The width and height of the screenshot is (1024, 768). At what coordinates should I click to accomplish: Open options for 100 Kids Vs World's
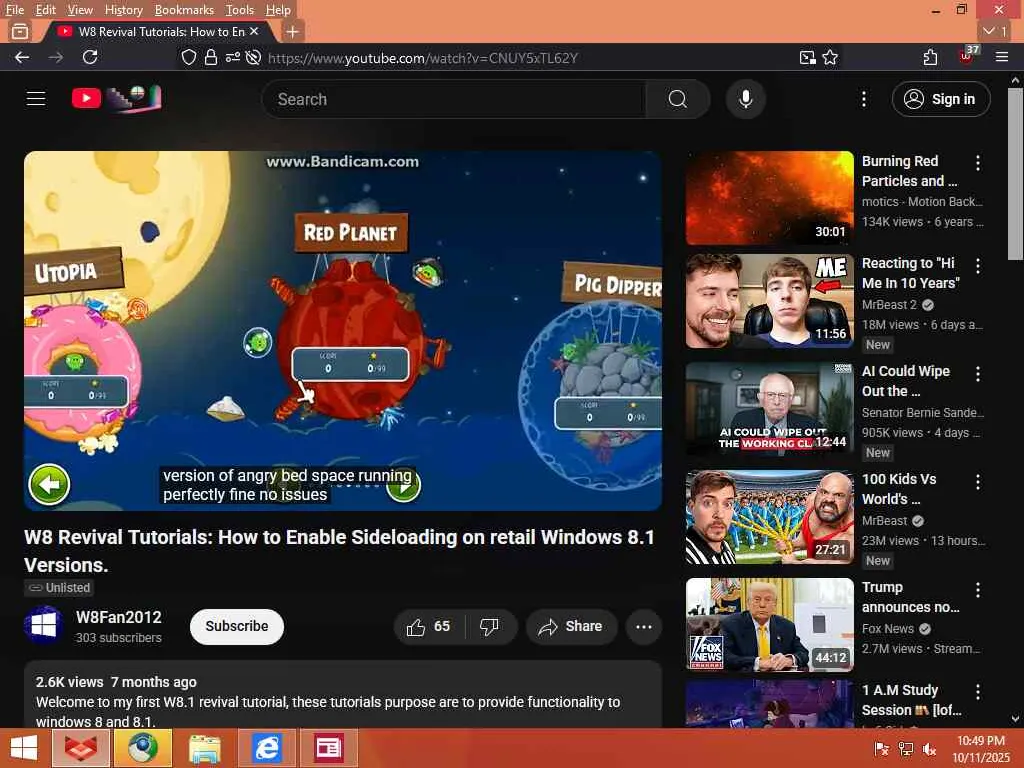(978, 482)
